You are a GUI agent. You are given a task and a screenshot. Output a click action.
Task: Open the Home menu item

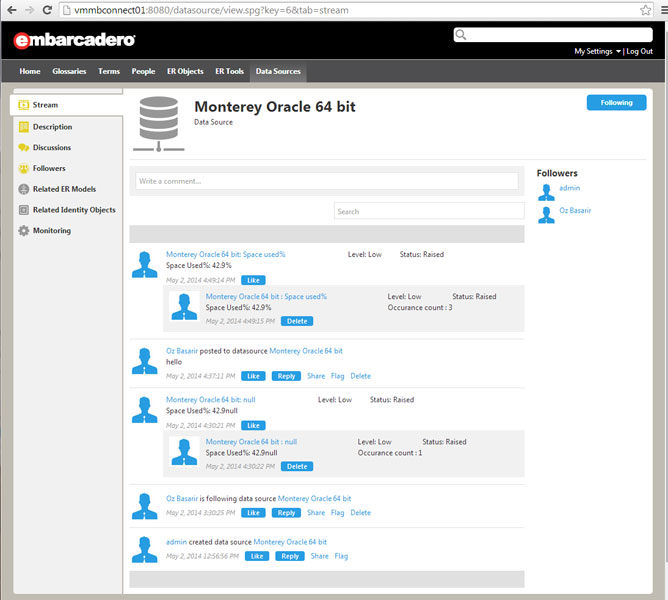[30, 71]
